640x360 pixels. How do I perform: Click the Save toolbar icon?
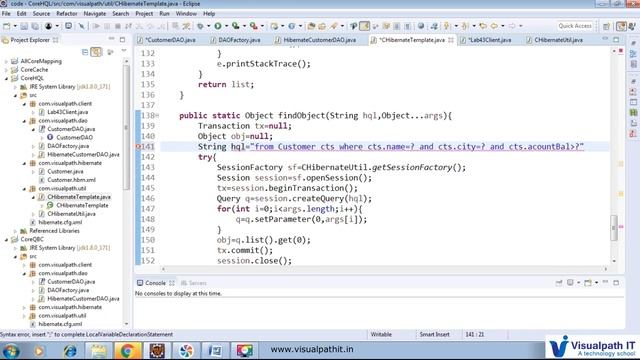[x=24, y=26]
